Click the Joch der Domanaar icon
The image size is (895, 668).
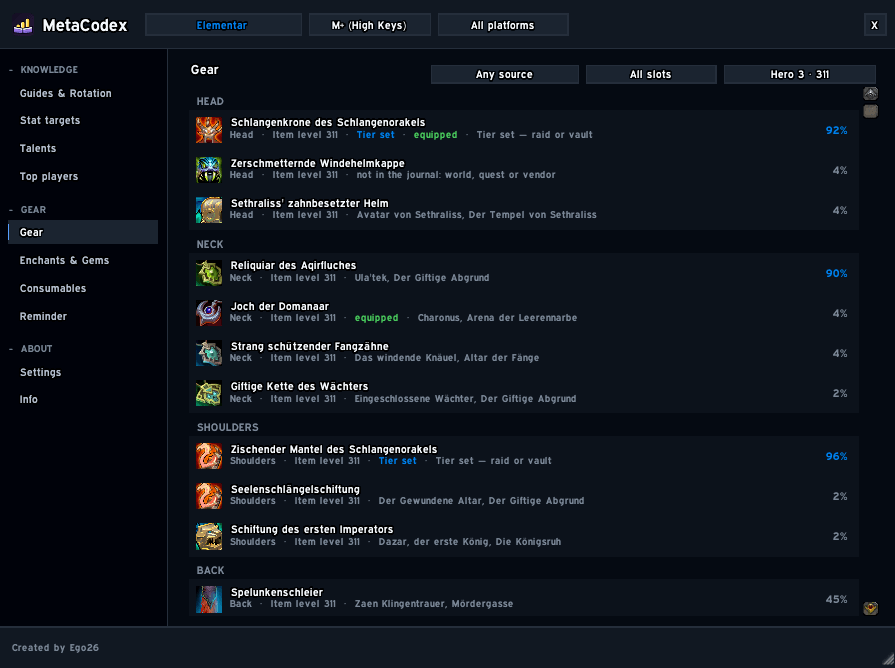click(x=209, y=313)
